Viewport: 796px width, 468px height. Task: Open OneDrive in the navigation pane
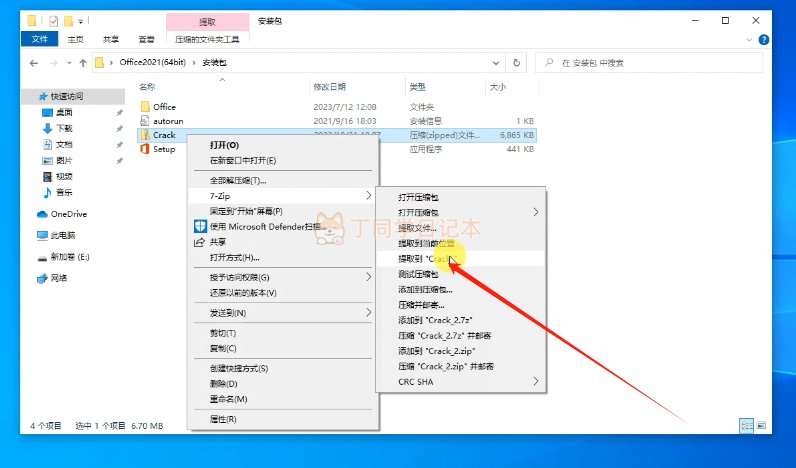(x=69, y=214)
